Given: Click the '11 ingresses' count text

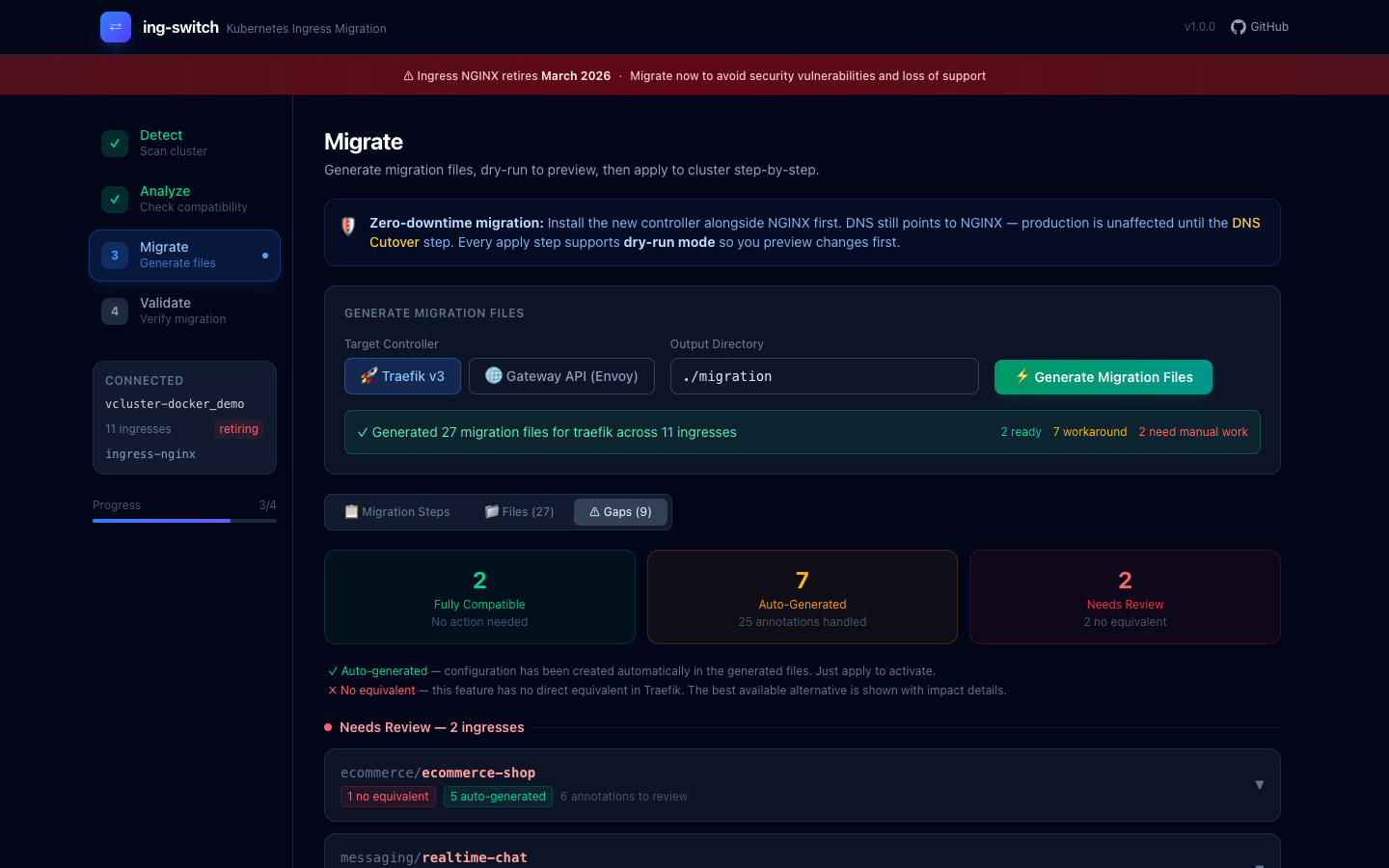Looking at the screenshot, I should [x=138, y=429].
